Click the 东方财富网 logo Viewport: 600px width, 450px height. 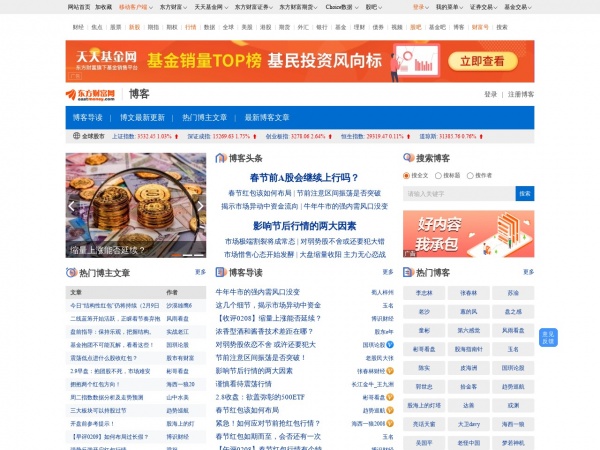[90, 95]
